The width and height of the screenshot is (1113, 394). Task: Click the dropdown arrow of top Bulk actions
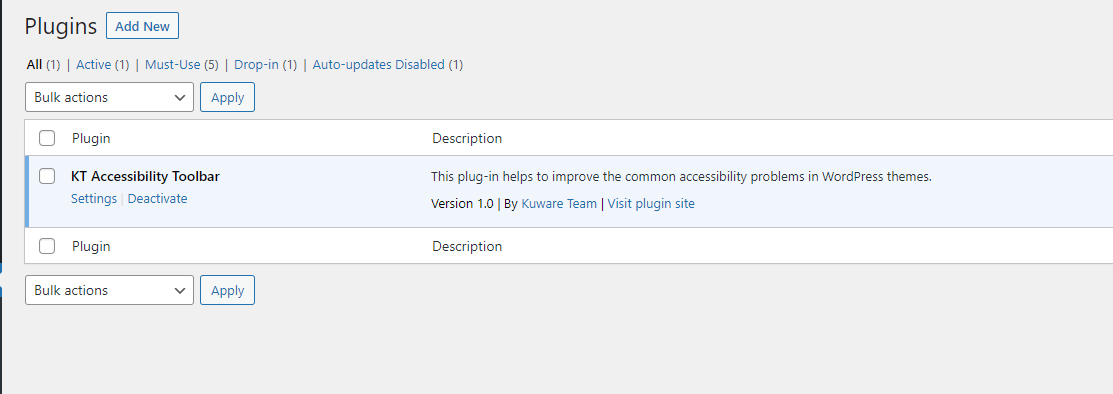point(180,97)
